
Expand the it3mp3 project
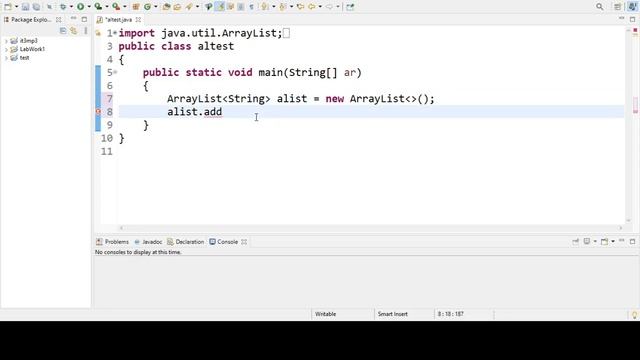point(6,41)
